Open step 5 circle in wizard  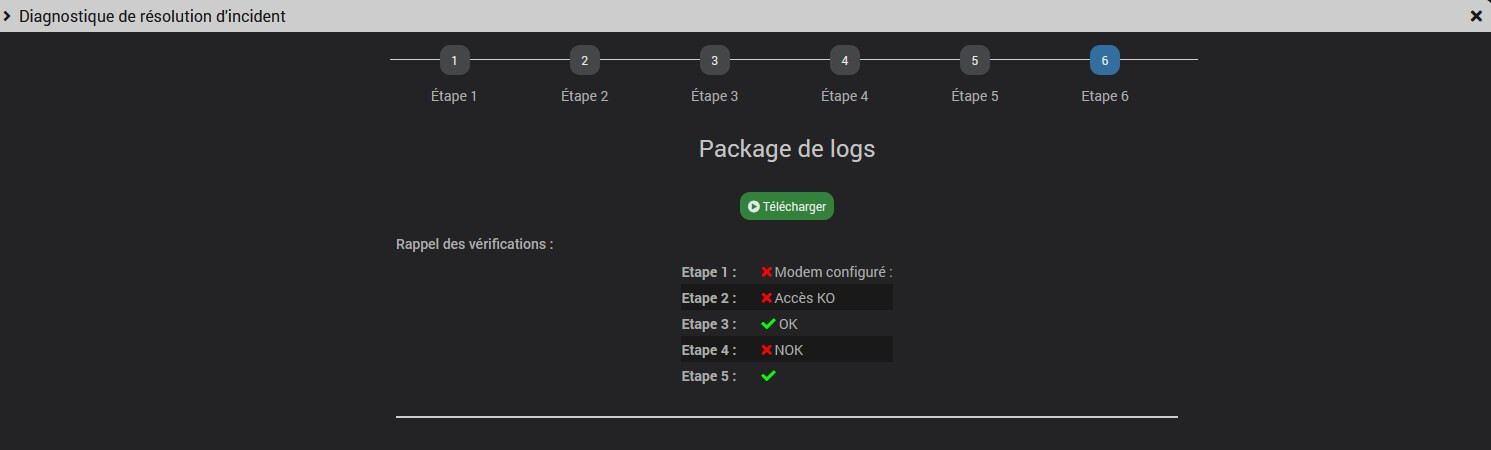coord(975,60)
